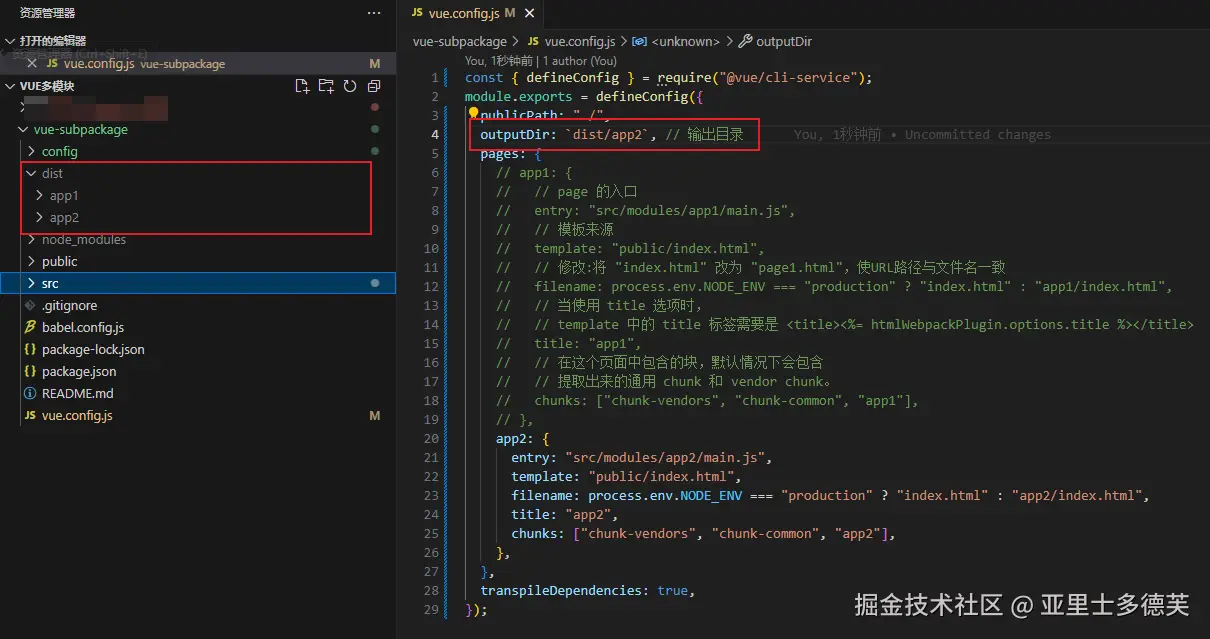
Task: Click the symbol icon before <unknown> breadcrumb
Action: tap(640, 41)
